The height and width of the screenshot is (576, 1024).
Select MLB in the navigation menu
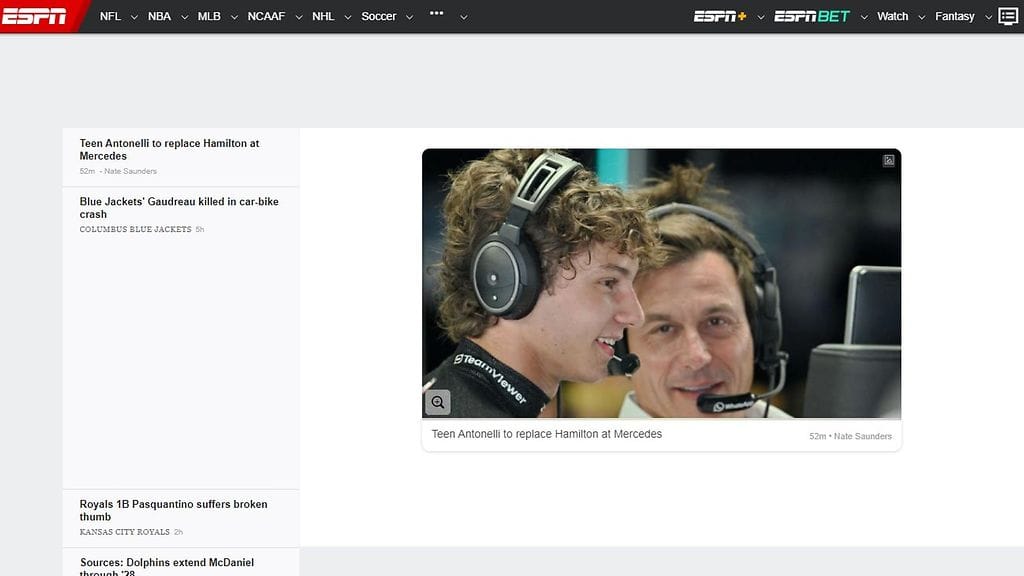pos(209,16)
